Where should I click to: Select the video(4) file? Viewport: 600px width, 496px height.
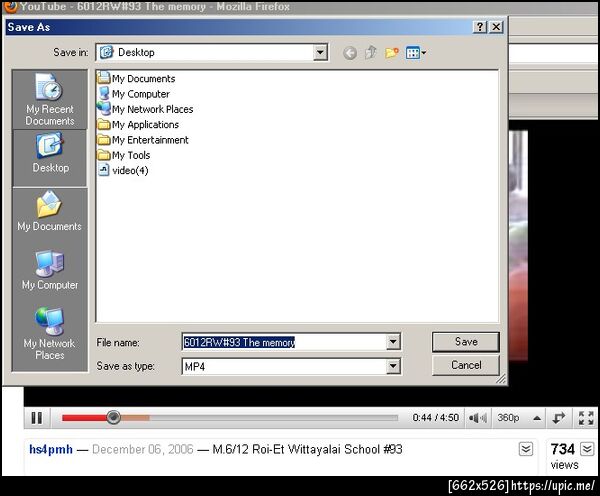[x=123, y=170]
